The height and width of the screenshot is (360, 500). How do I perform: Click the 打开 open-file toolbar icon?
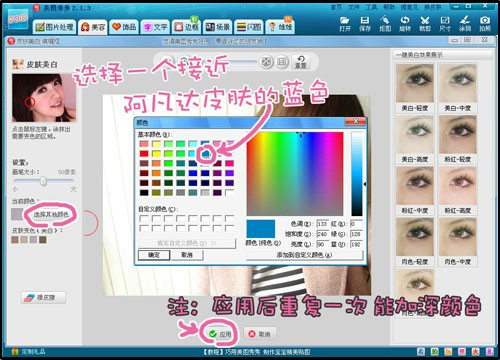pyautogui.click(x=345, y=24)
